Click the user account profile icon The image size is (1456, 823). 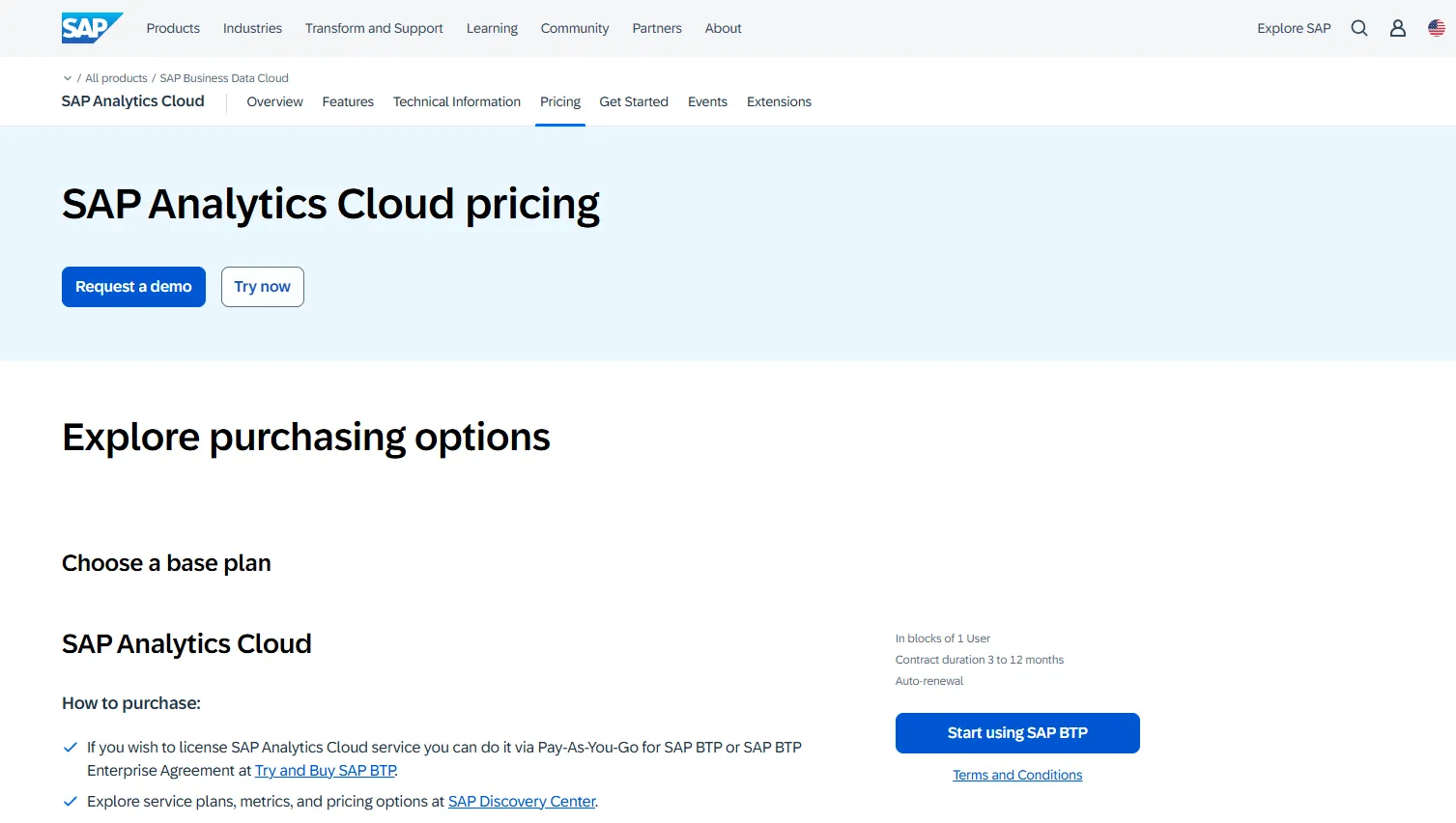point(1397,28)
